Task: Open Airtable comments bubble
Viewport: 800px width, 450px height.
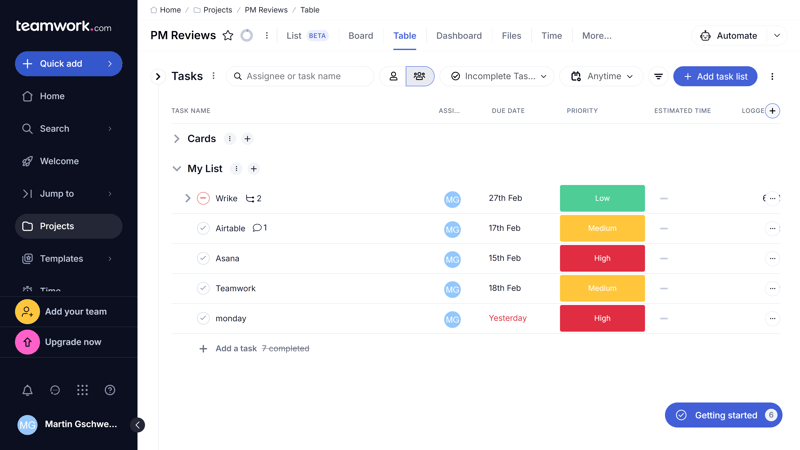Action: click(260, 228)
